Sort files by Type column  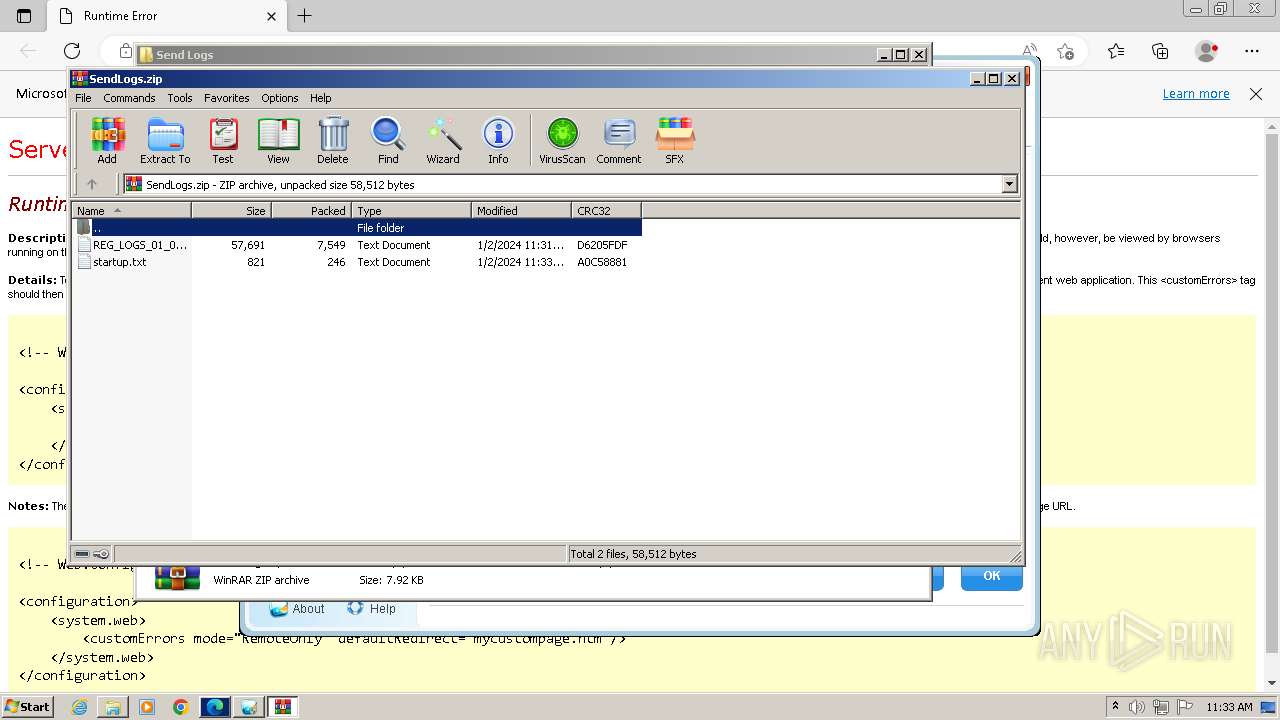[x=411, y=211]
